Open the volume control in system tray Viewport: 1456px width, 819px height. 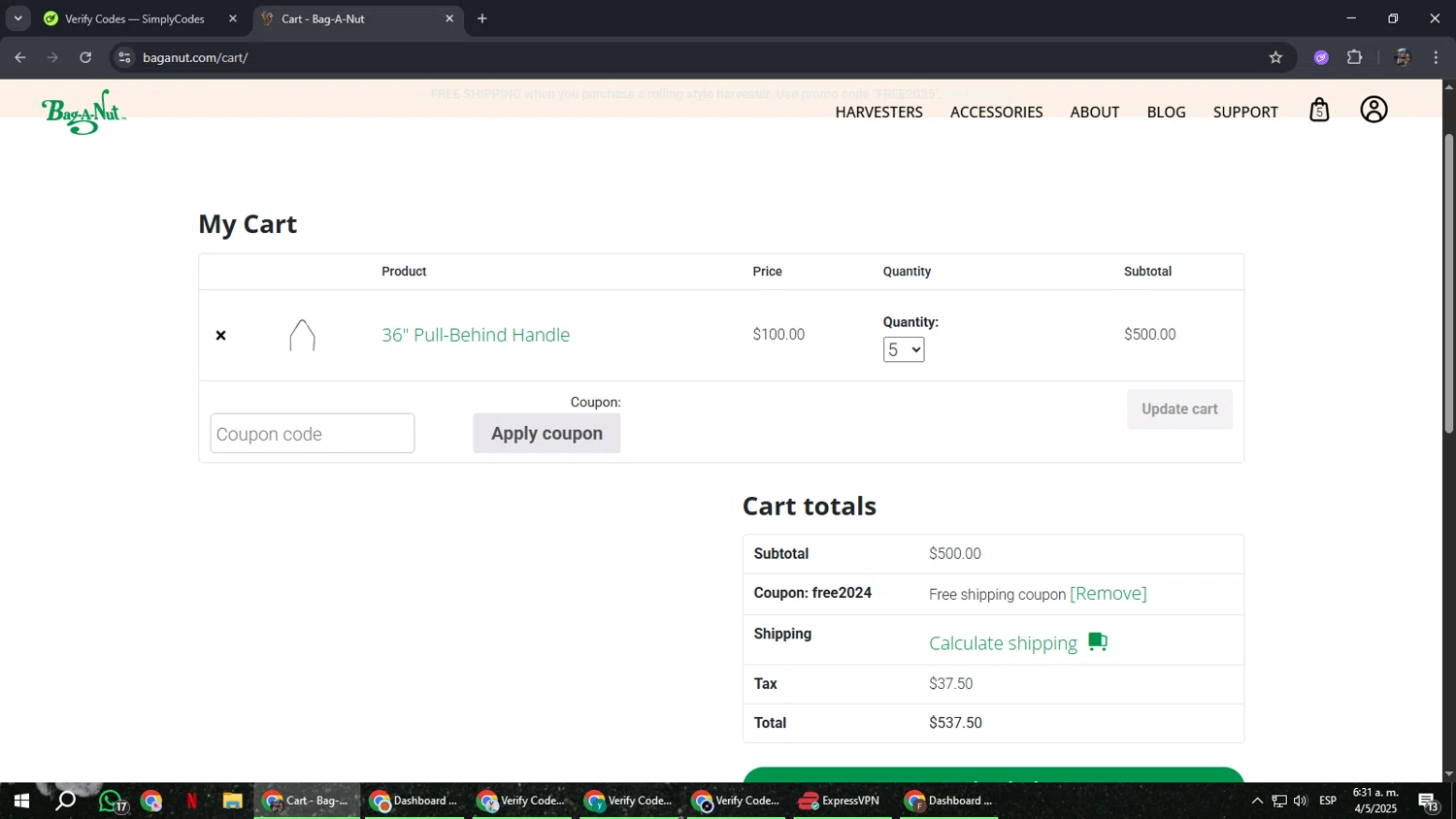tap(1301, 802)
